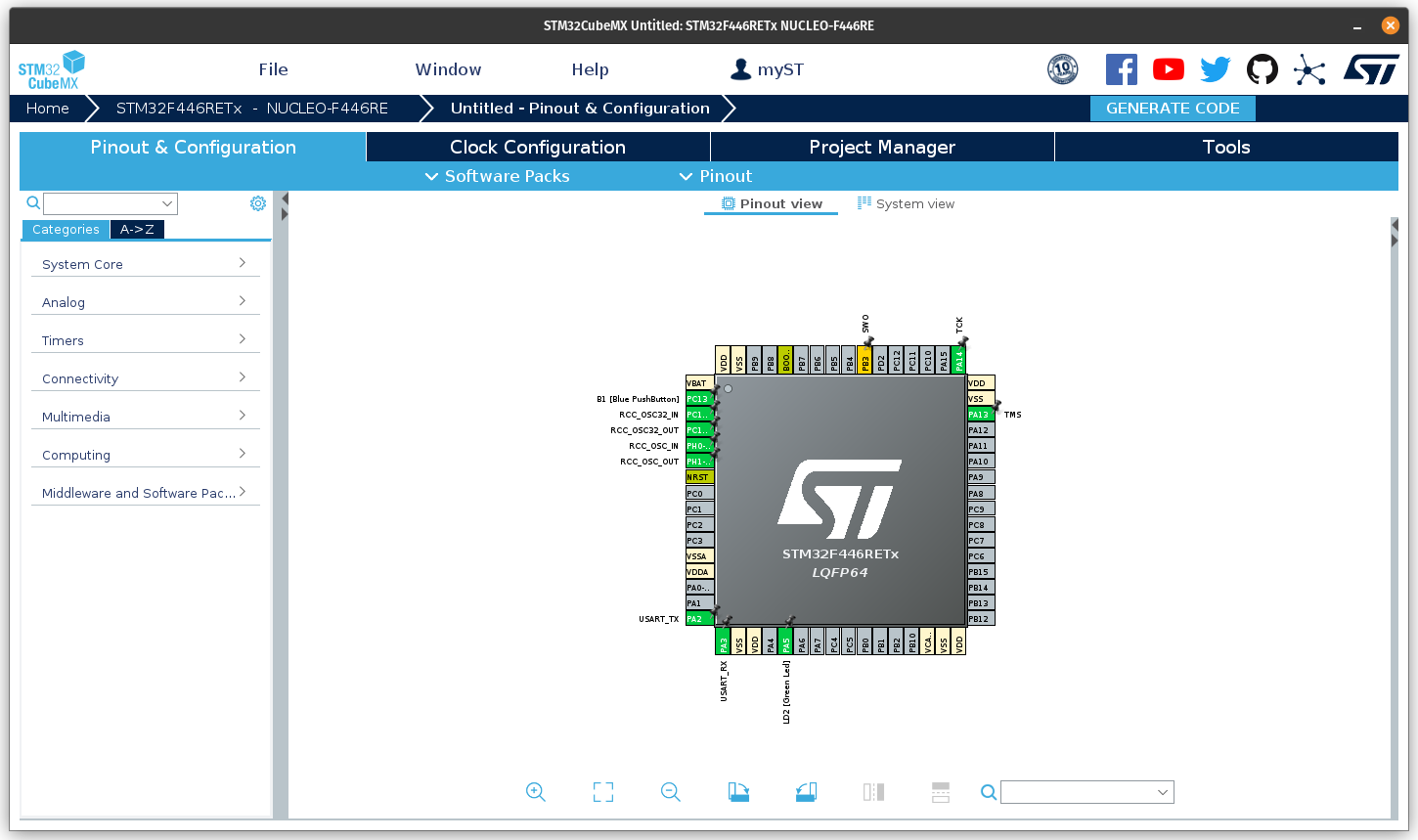Click the STM32CubeMX logo

(52, 70)
